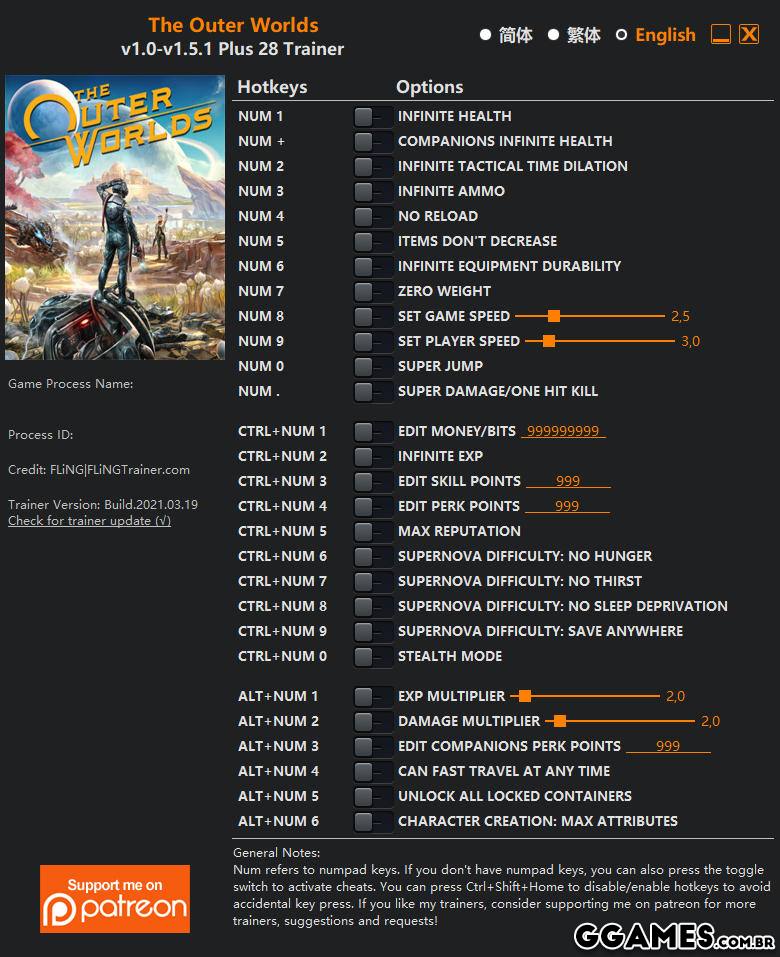
Task: Select the English language radio button
Action: click(x=621, y=35)
